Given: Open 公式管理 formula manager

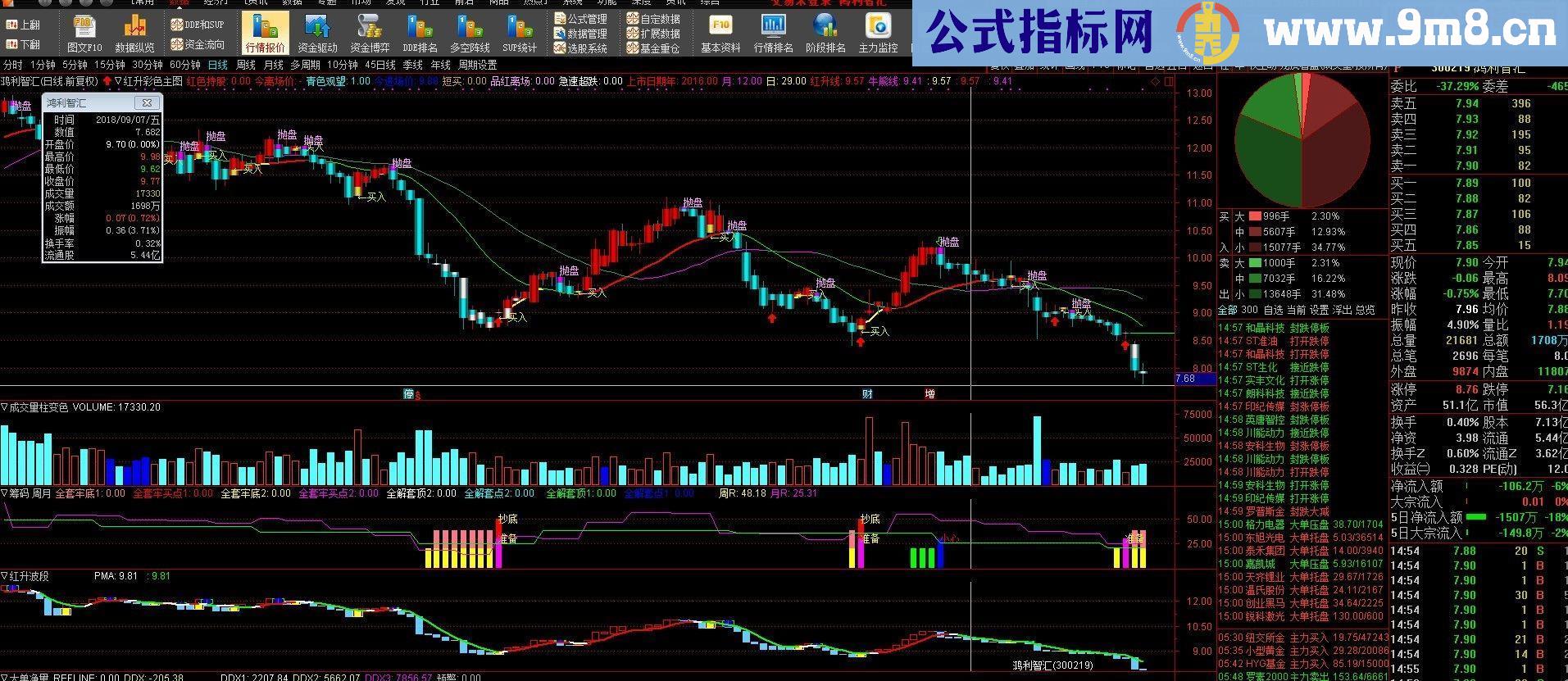Looking at the screenshot, I should click(x=581, y=19).
